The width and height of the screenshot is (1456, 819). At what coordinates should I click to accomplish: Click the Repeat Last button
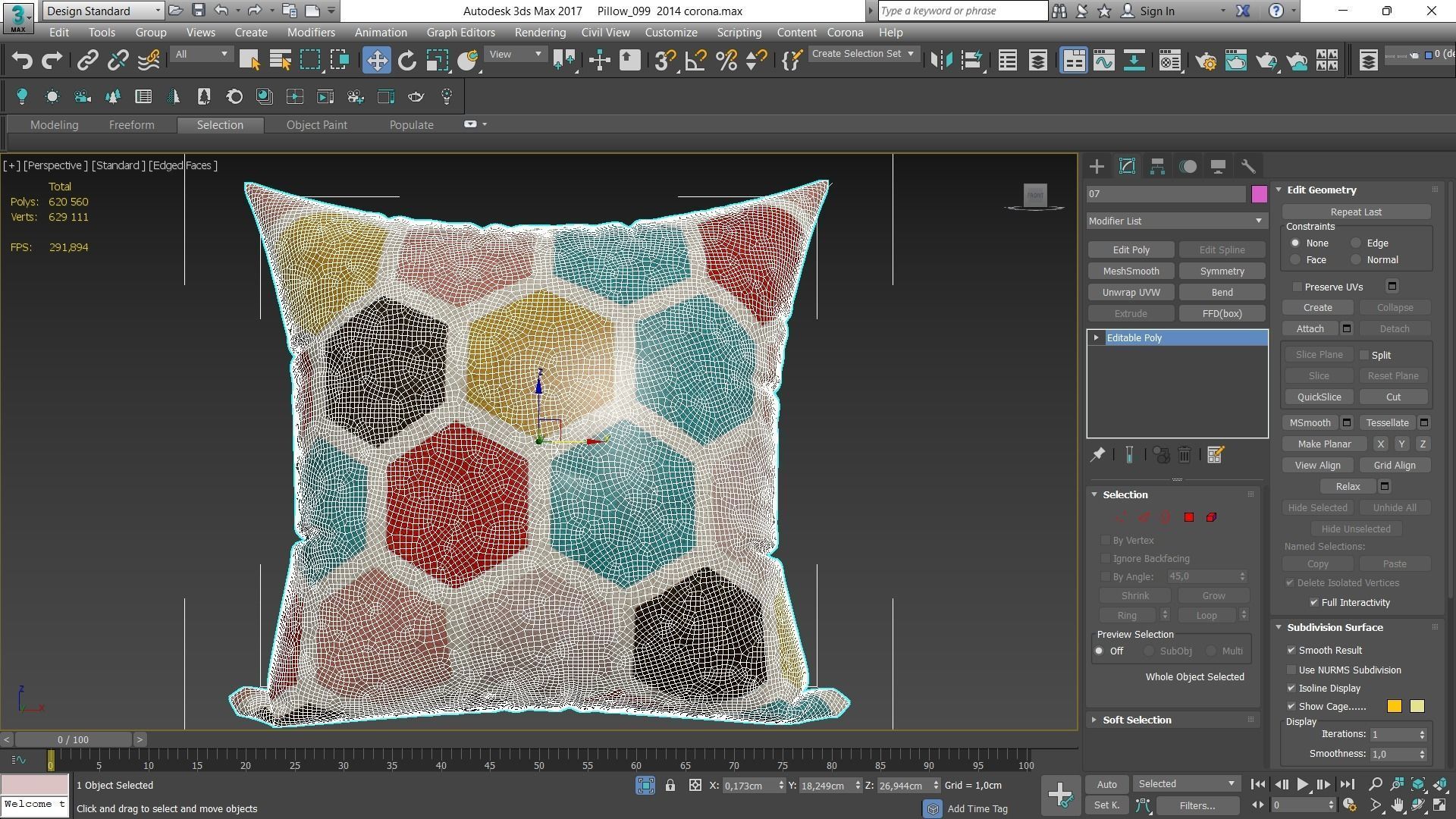tap(1356, 212)
